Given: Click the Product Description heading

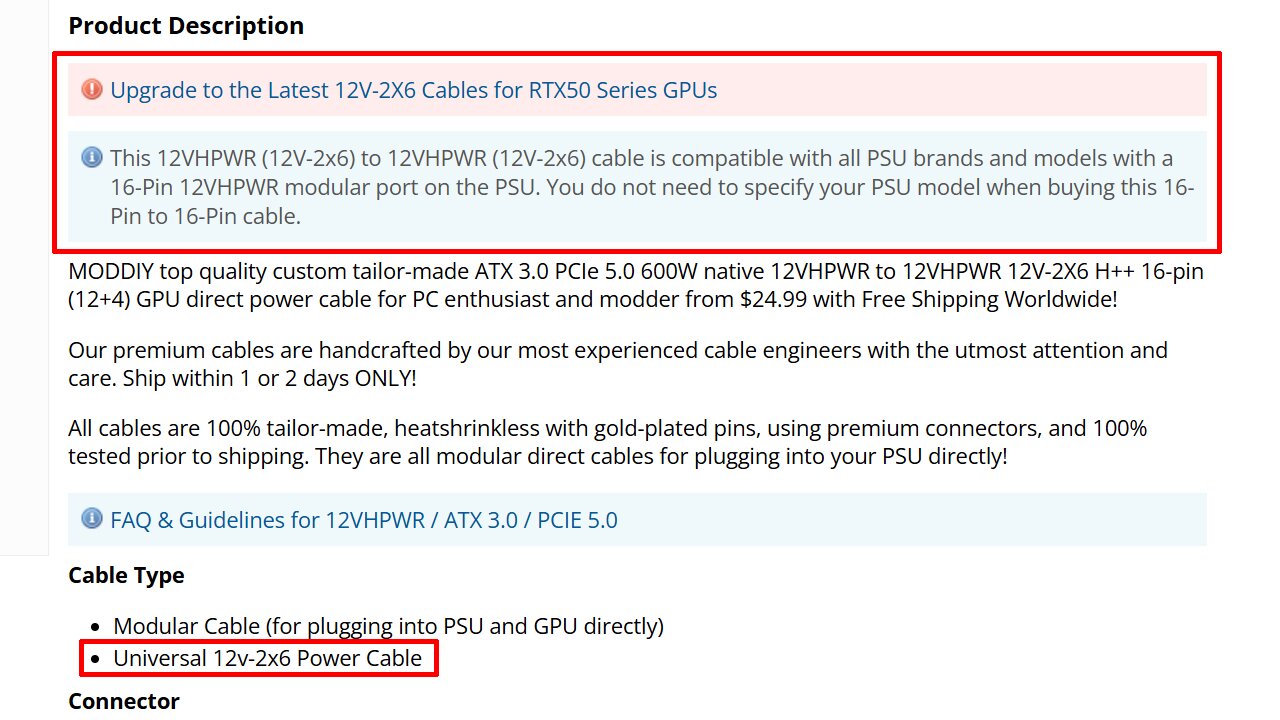Looking at the screenshot, I should [186, 26].
